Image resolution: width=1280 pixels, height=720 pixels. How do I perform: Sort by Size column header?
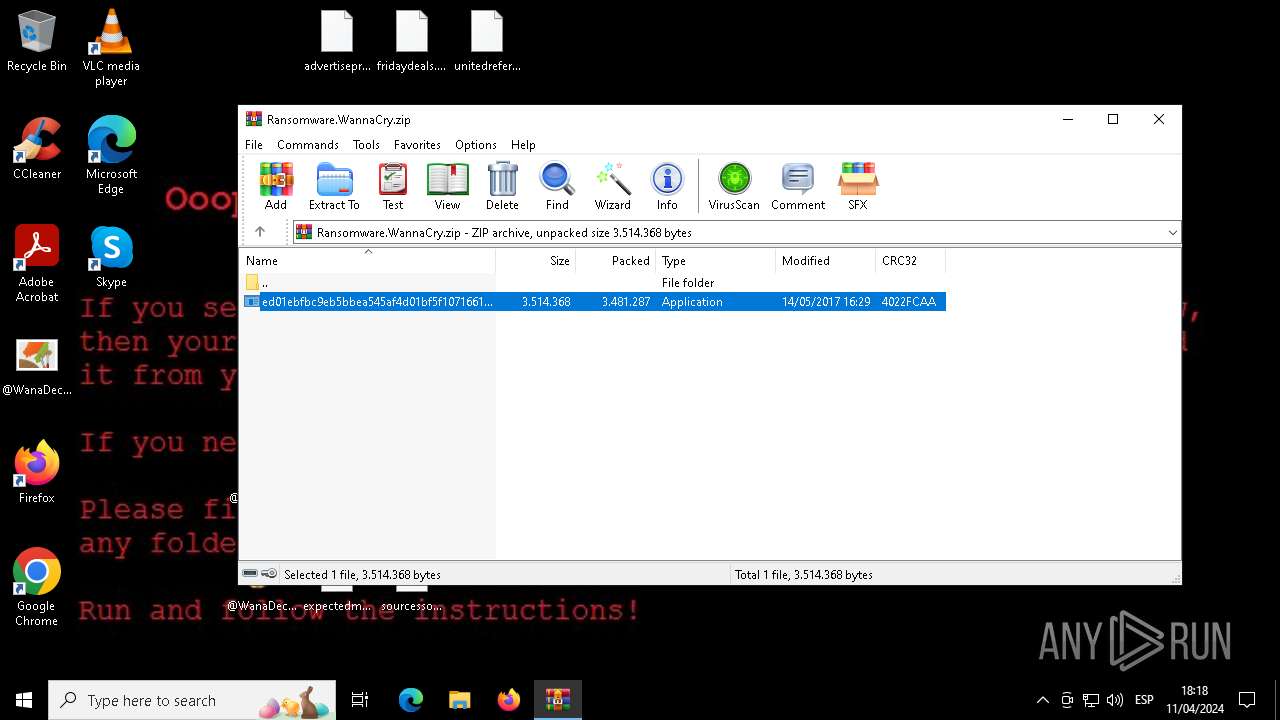tap(536, 261)
